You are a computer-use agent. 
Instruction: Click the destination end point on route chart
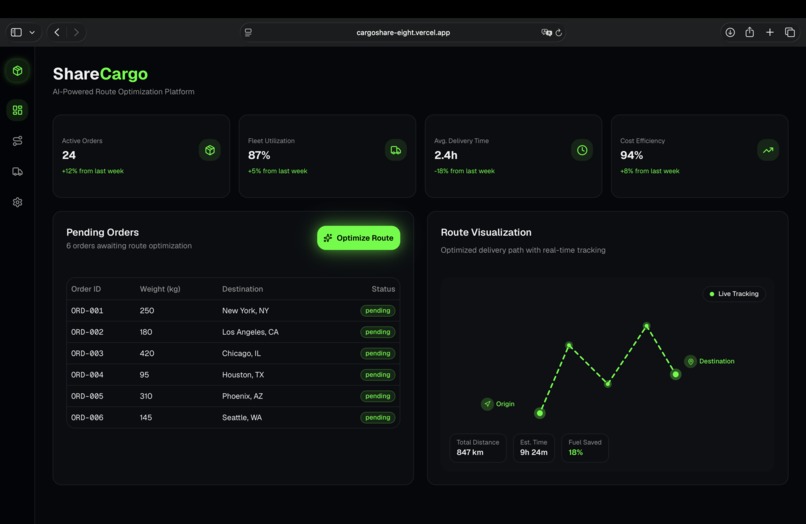pyautogui.click(x=675, y=374)
